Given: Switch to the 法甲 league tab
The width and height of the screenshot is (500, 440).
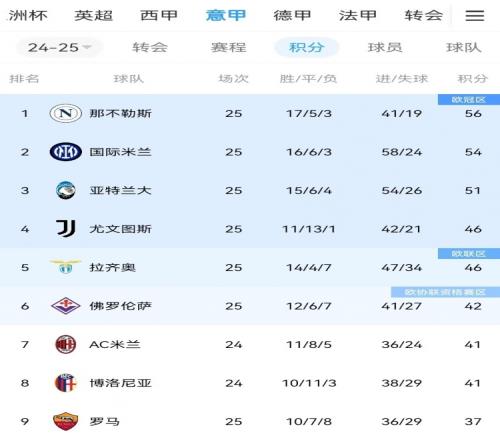Looking at the screenshot, I should click(x=358, y=15).
